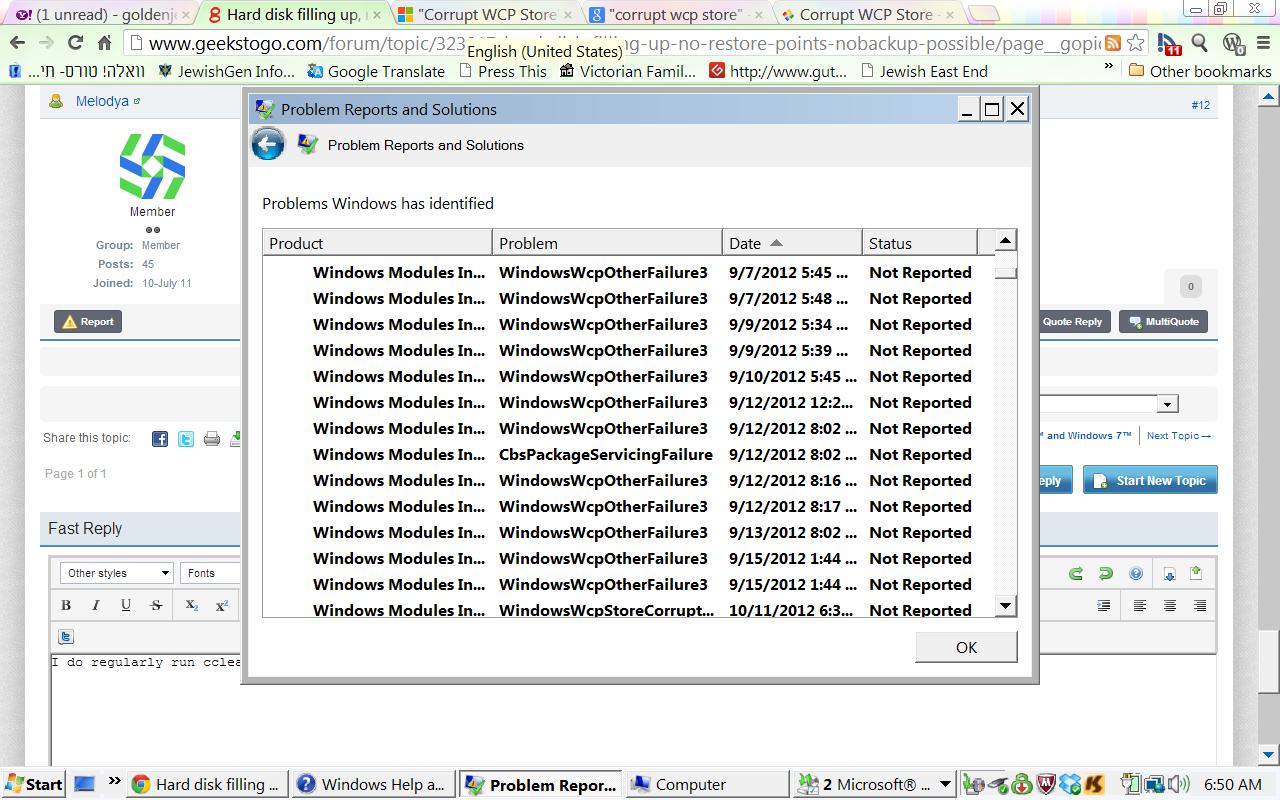The width and height of the screenshot is (1280, 800).
Task: Click Show Desktop quick launch icon
Action: [x=85, y=784]
